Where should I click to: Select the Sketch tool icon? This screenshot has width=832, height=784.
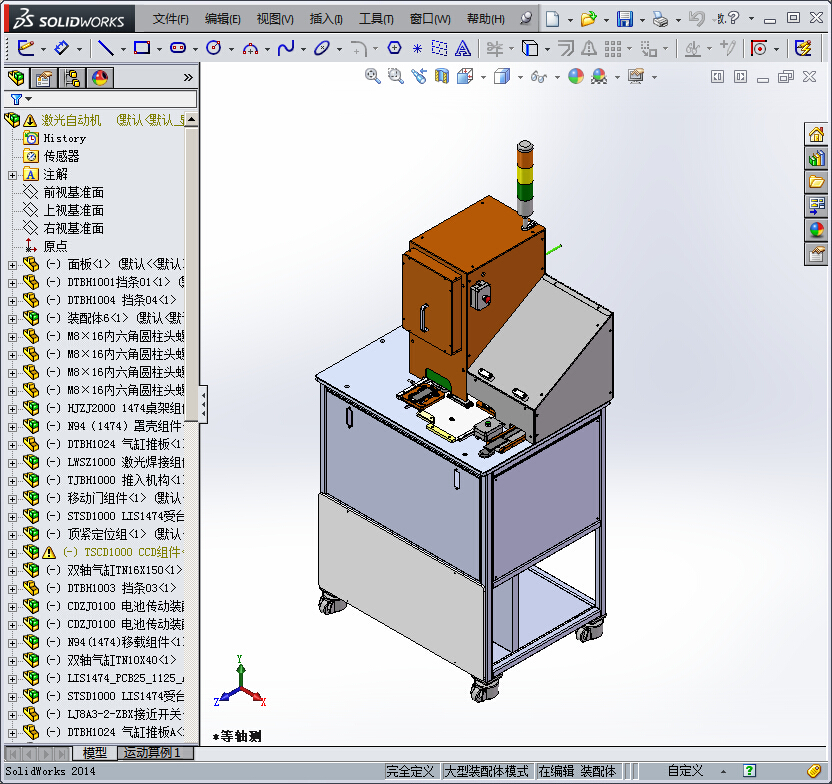tap(25, 48)
